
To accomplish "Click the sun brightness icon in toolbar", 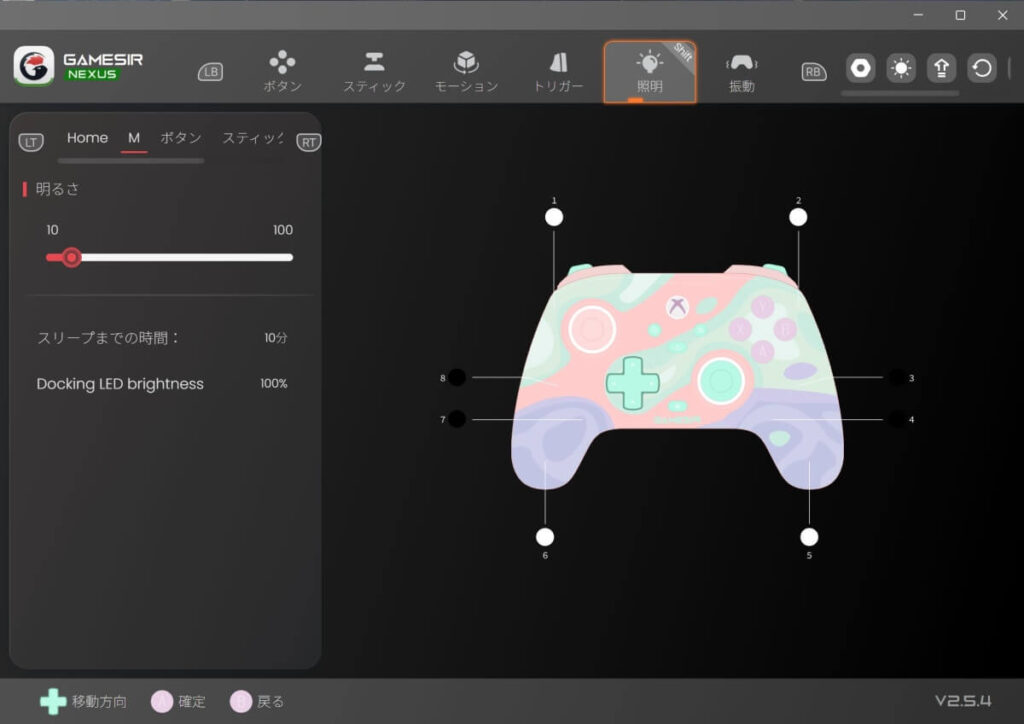I will pyautogui.click(x=901, y=68).
